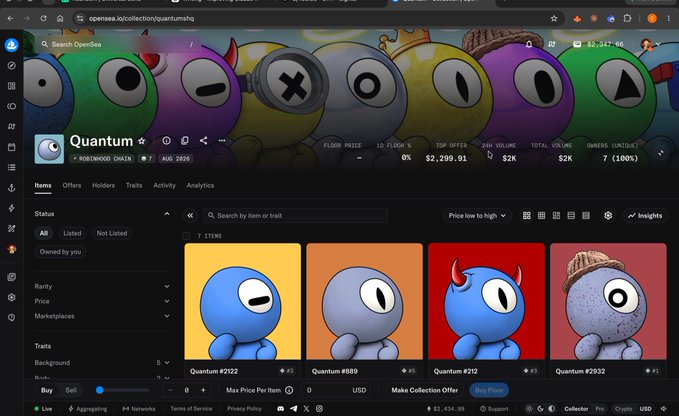
Task: Set currency display to Crypto
Action: pyautogui.click(x=624, y=409)
